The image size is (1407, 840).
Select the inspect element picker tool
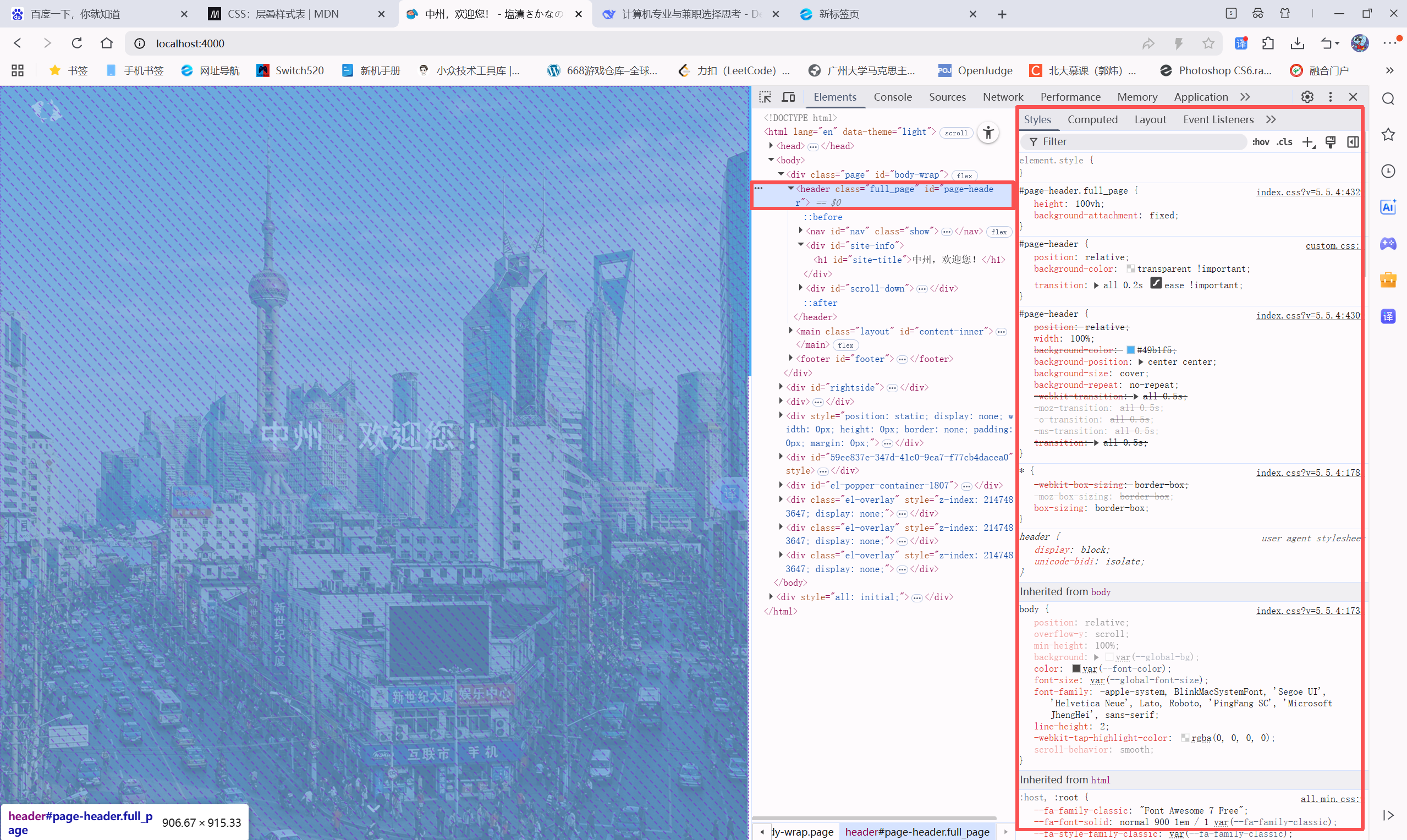point(765,97)
